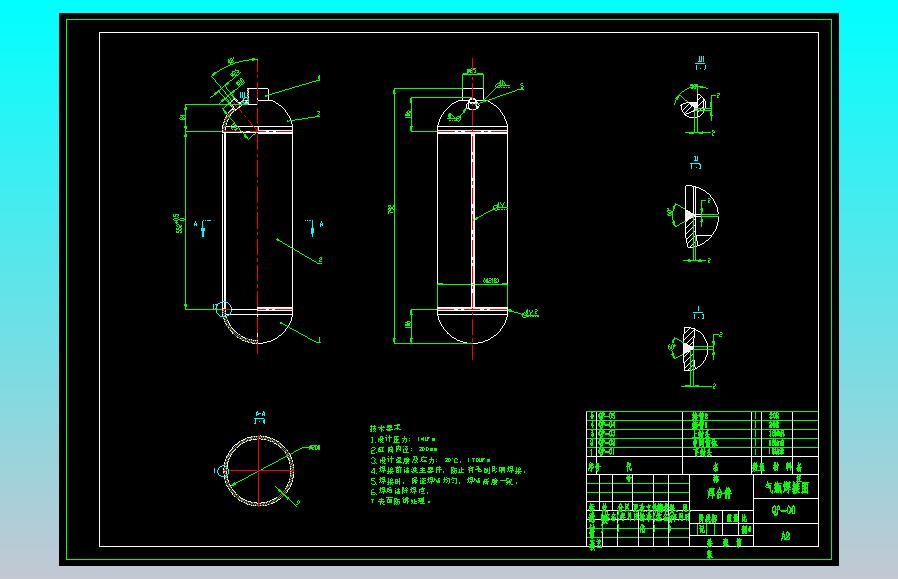Click the detail circle at the left view's lower weld
Viewport: 898px width, 579px height.
point(223,309)
